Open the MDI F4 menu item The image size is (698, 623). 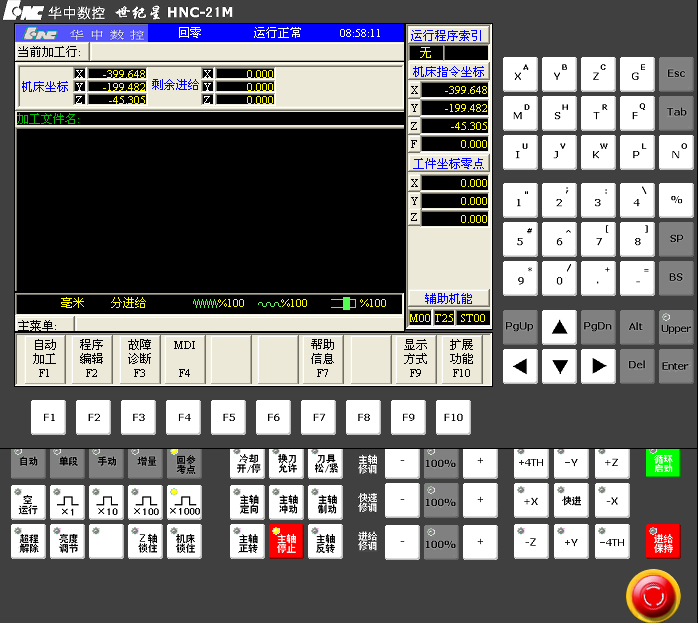click(184, 359)
